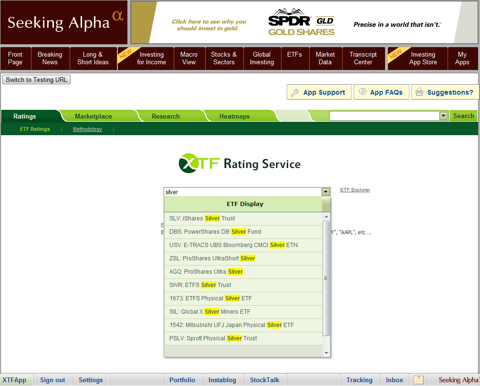Select SLV: iShares Silver Trust
This screenshot has width=480, height=386.
[243, 219]
